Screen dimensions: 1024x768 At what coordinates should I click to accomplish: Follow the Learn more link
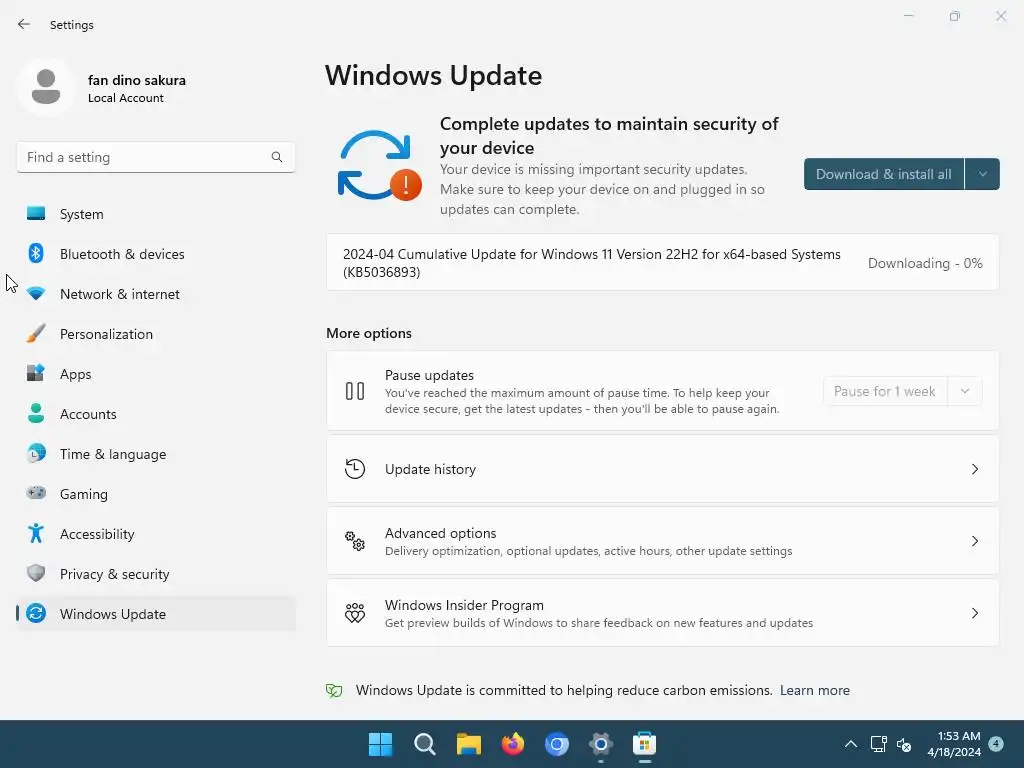(814, 690)
